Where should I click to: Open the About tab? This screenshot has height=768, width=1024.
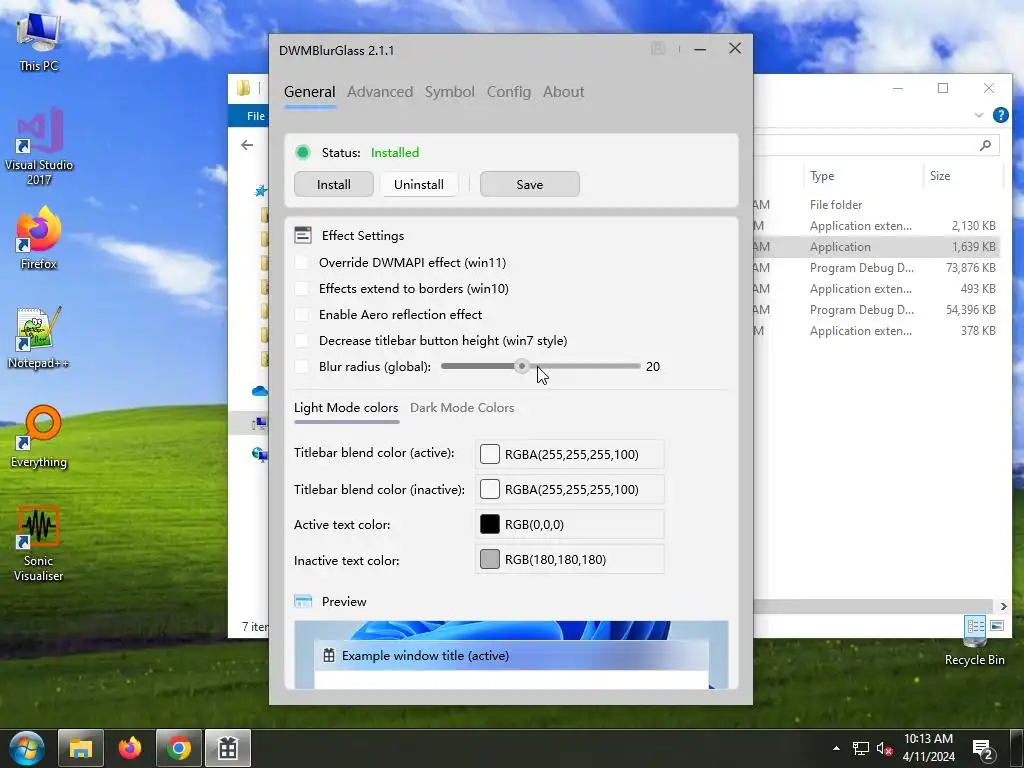point(564,92)
